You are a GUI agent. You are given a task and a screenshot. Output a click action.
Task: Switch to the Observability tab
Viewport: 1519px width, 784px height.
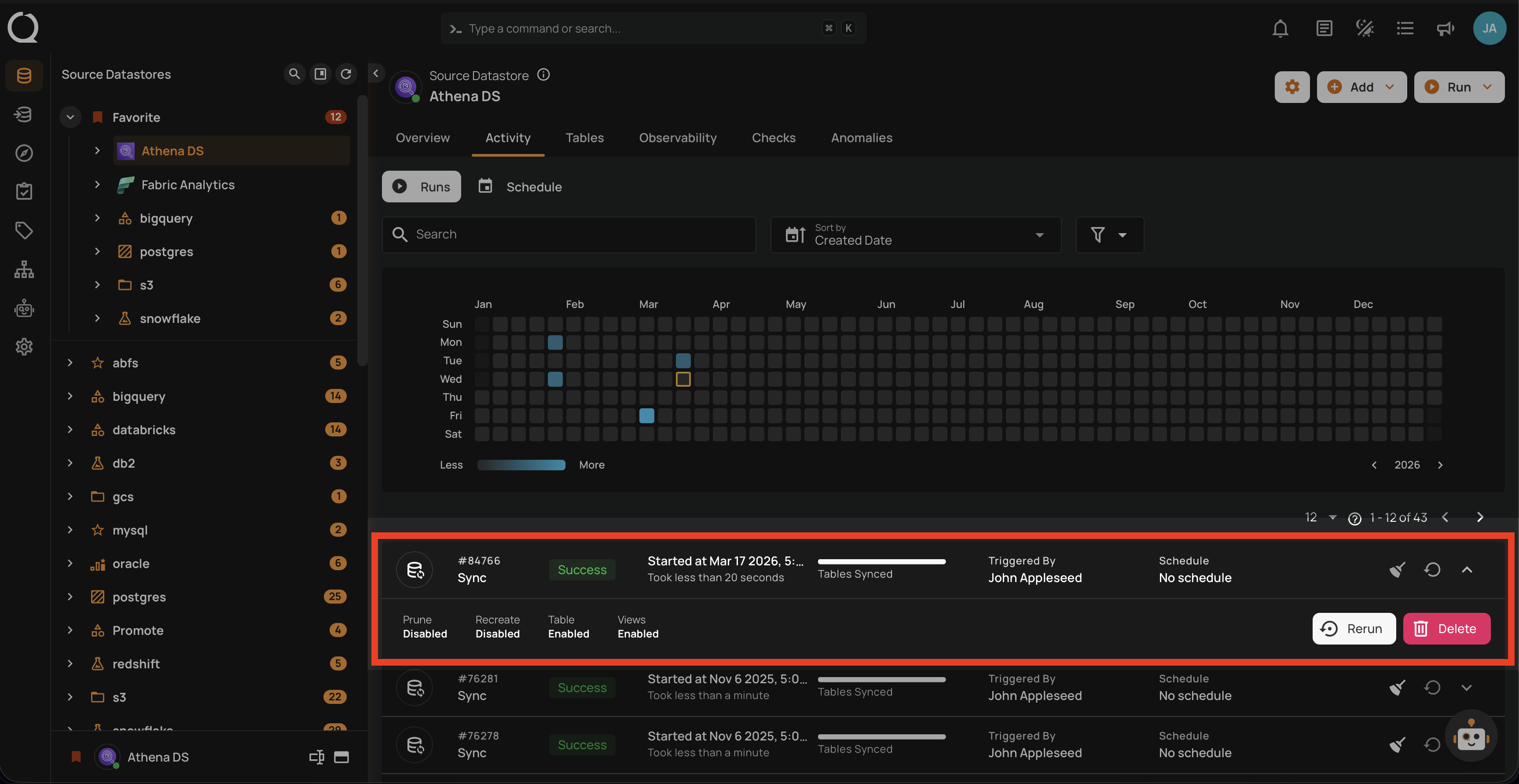click(678, 137)
